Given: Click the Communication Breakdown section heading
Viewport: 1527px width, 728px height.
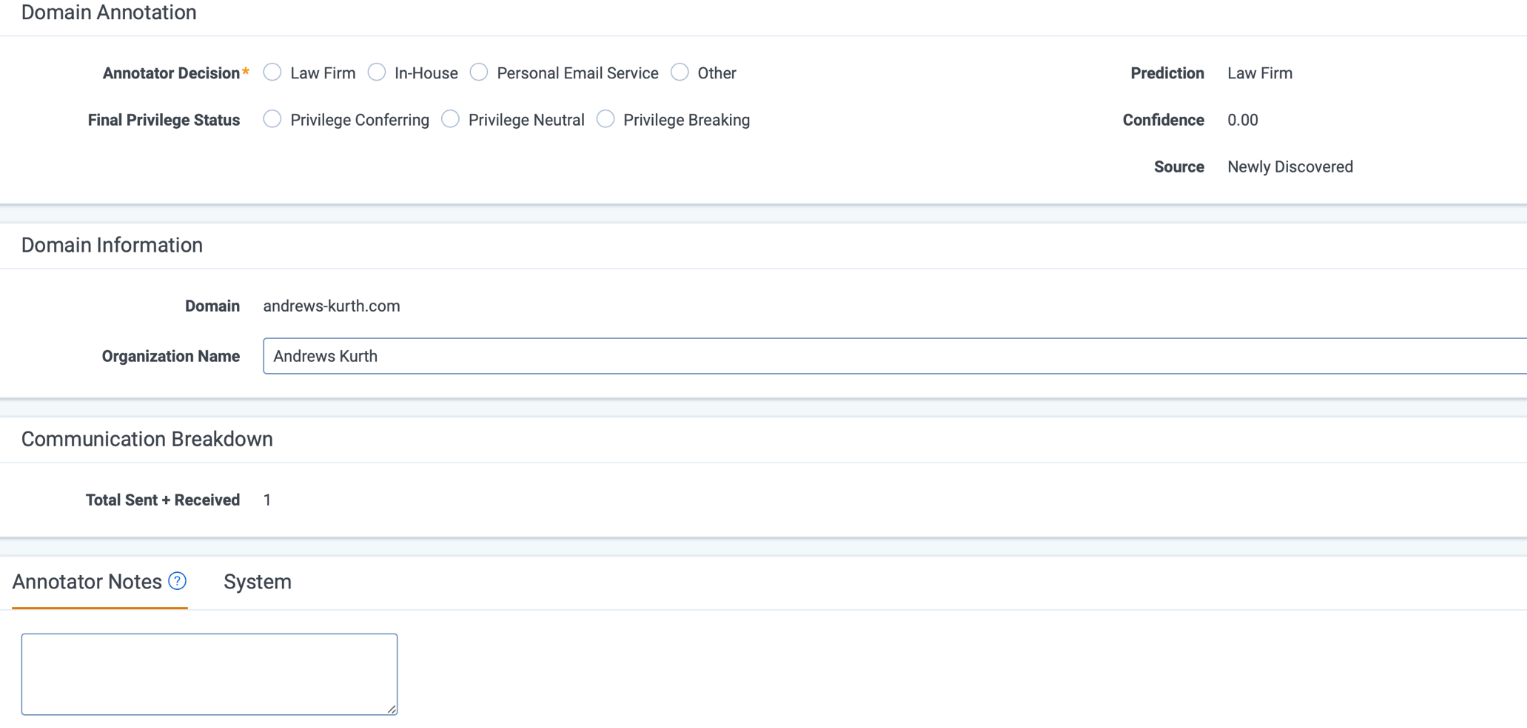Looking at the screenshot, I should 147,439.
